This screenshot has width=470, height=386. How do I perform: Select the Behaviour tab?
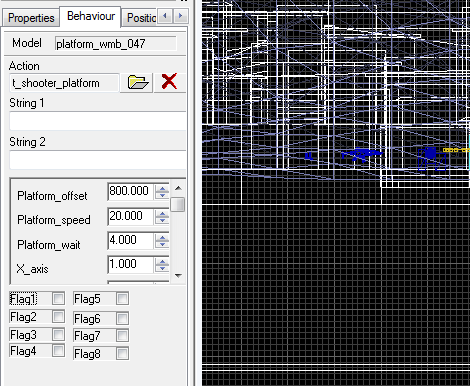[x=91, y=16]
